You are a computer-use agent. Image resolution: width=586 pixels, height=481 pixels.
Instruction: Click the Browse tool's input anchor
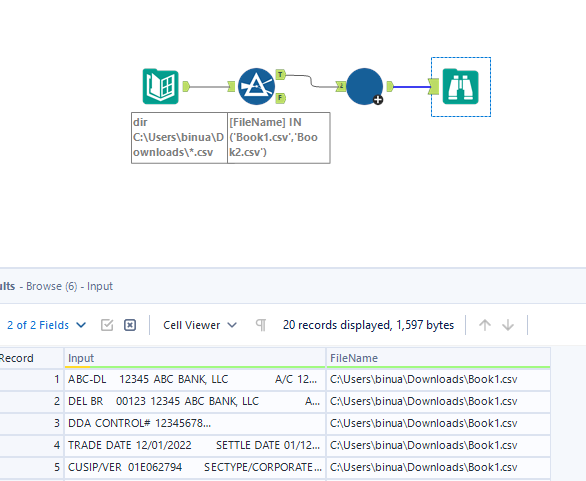pos(434,86)
